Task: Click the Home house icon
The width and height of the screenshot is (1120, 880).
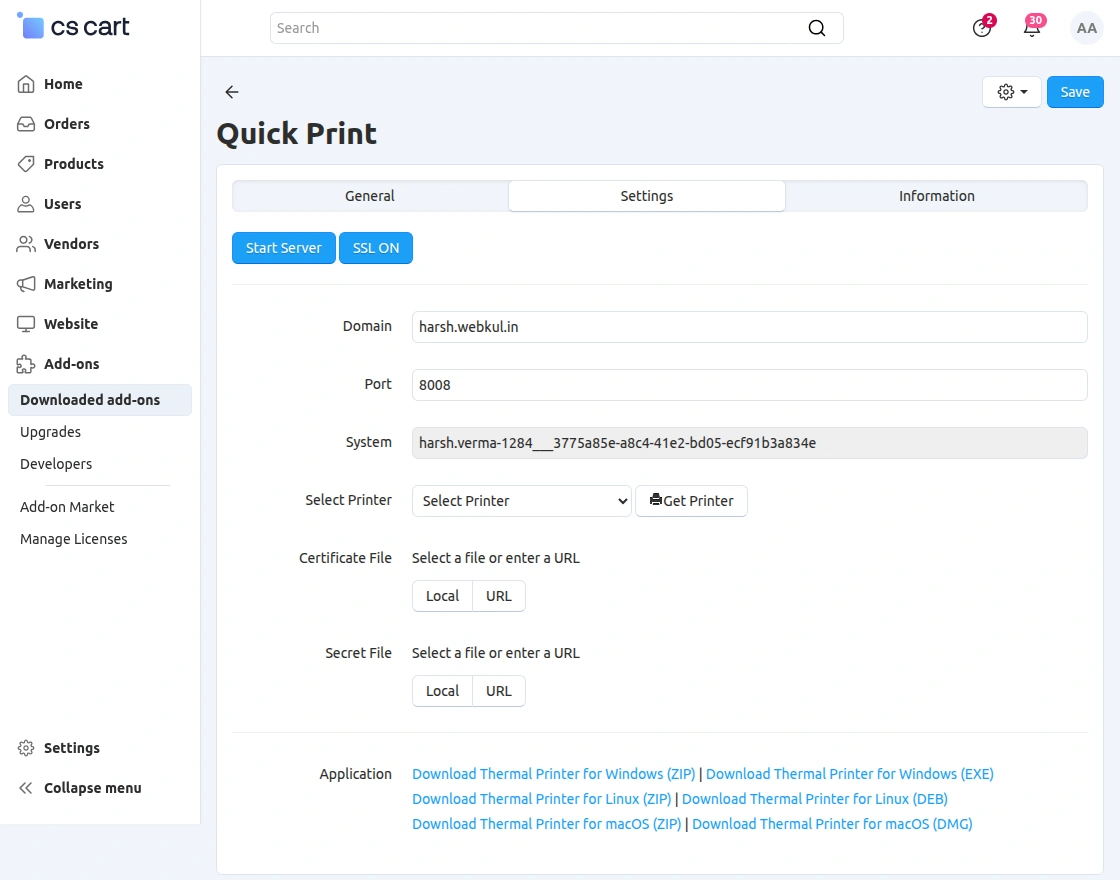Action: tap(26, 84)
